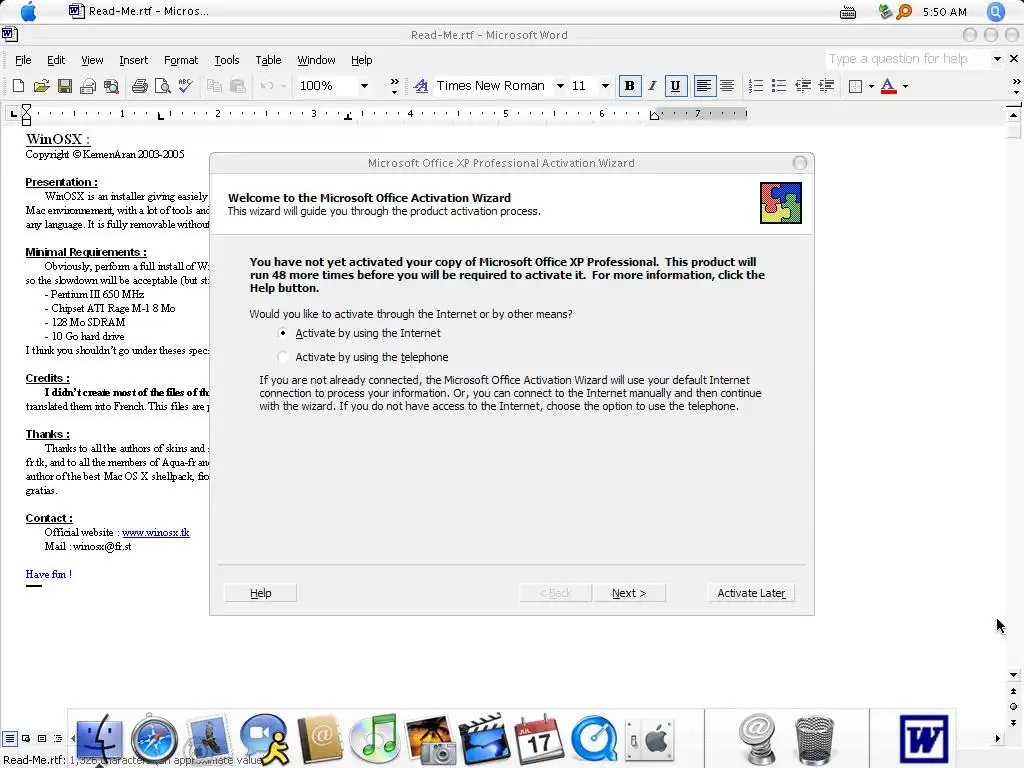Open the Styles and Formatting icon

coord(421,86)
